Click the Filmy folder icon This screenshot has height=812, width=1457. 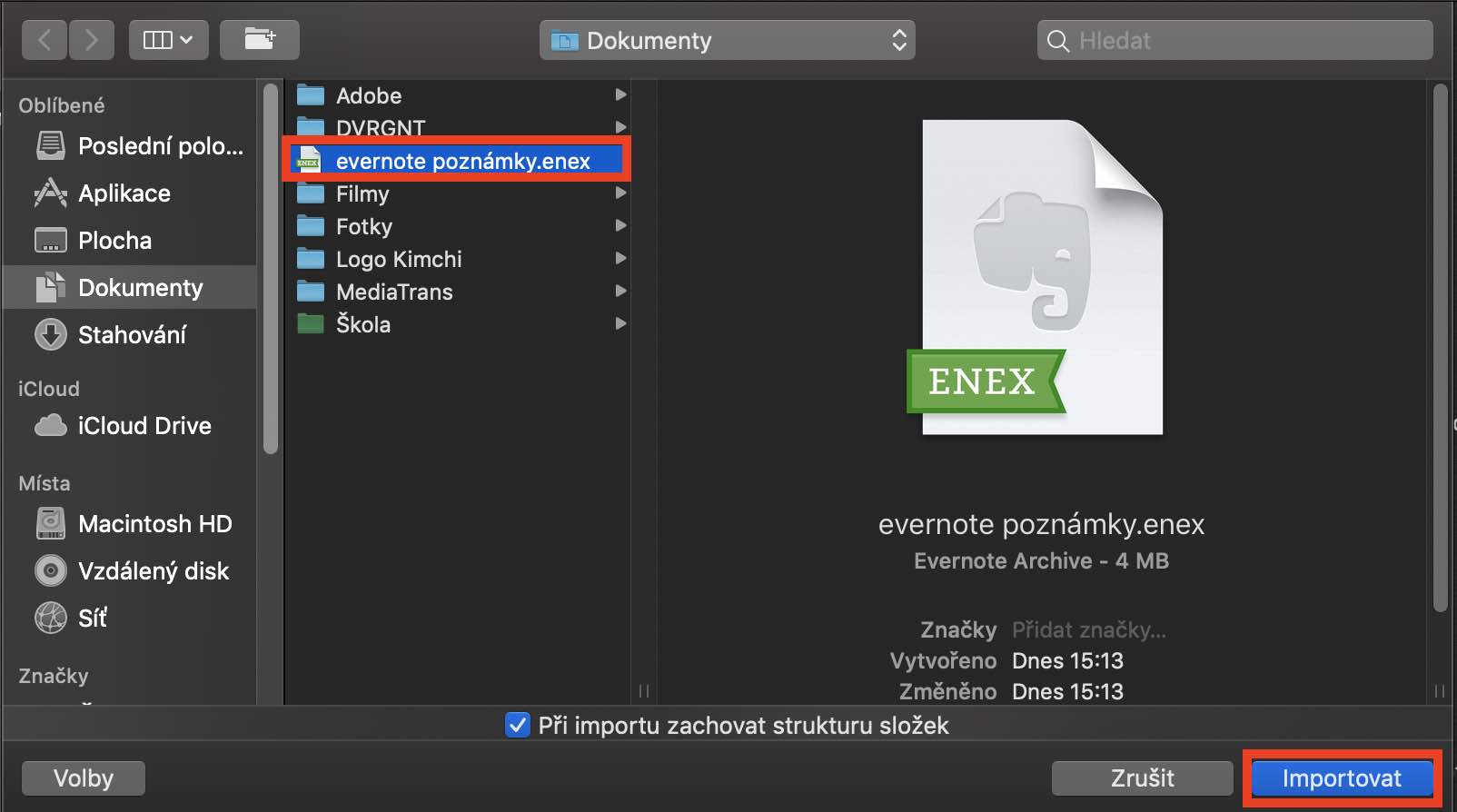(311, 193)
